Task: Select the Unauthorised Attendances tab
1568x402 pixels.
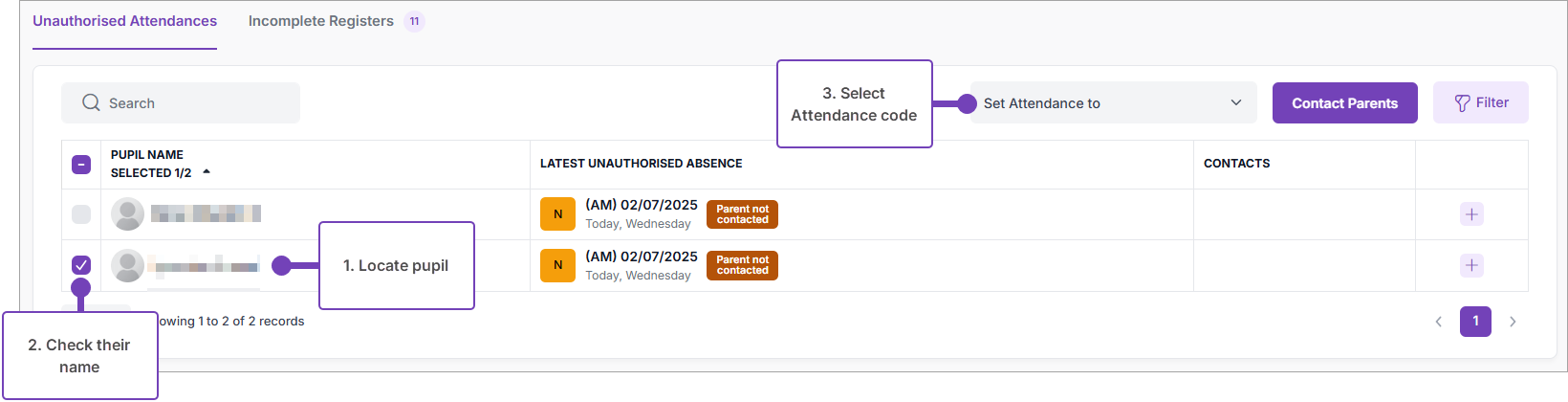Action: [124, 21]
